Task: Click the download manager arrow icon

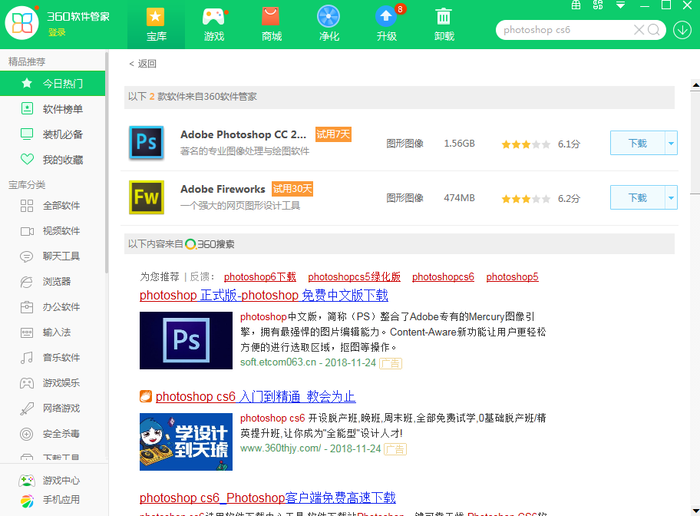Action: click(x=682, y=29)
